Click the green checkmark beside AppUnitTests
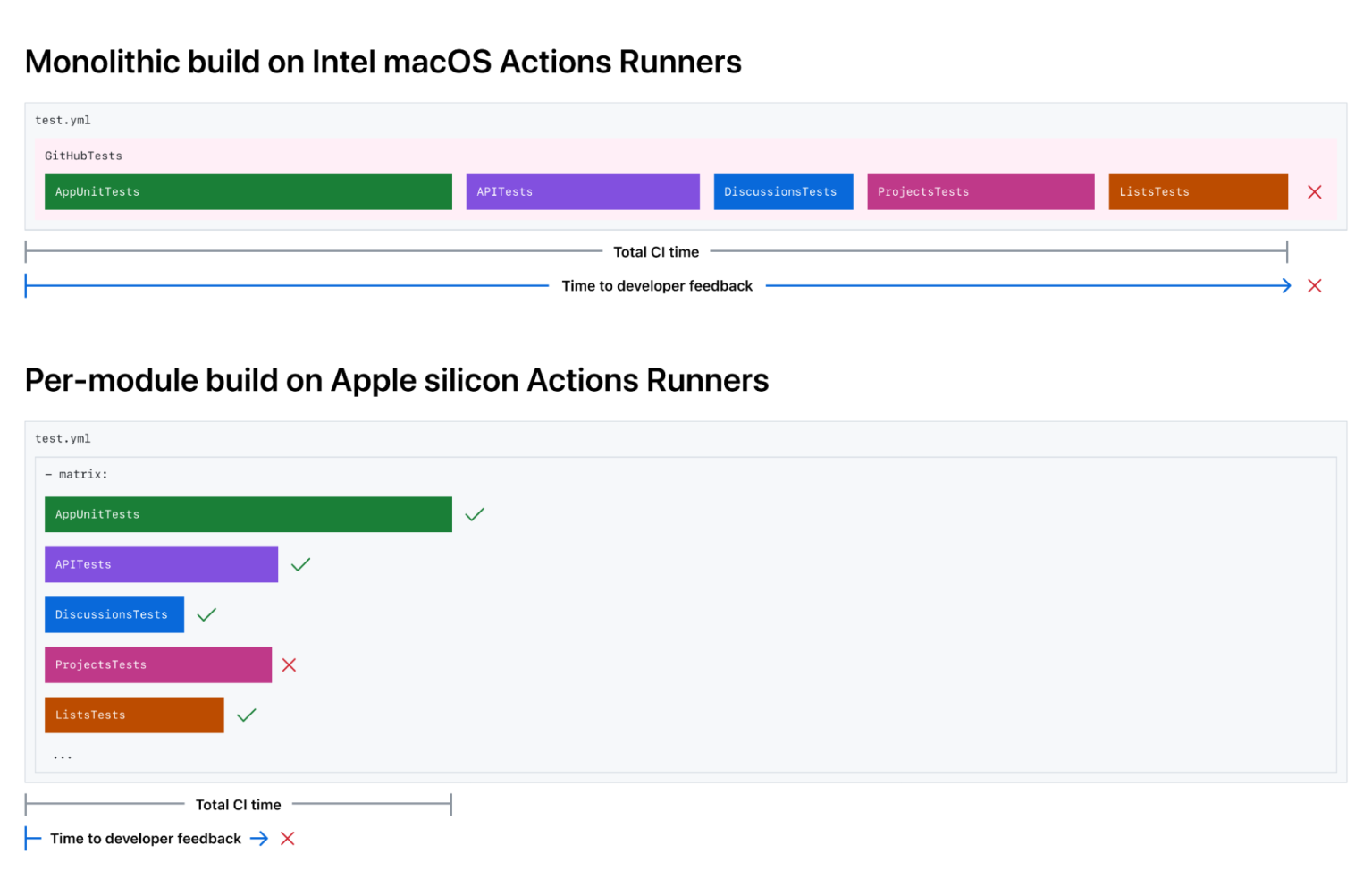Viewport: 1372px width, 888px height. point(475,514)
